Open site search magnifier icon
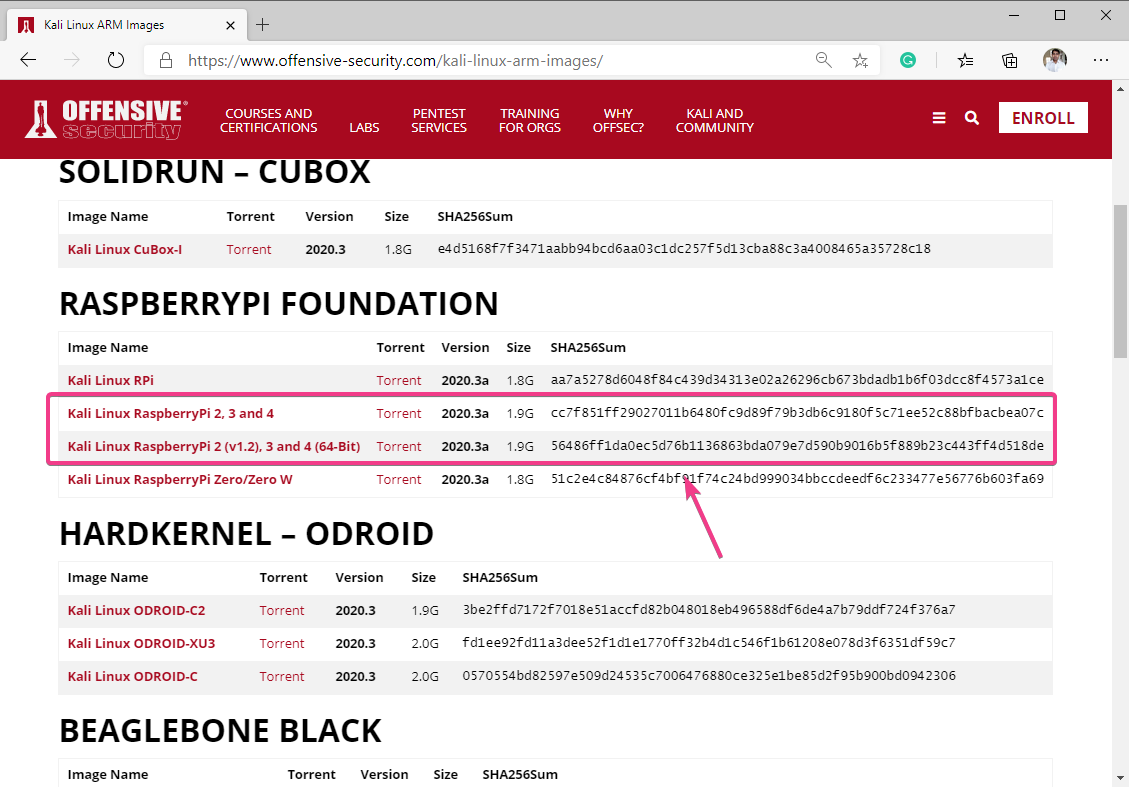1129x787 pixels. (x=972, y=118)
